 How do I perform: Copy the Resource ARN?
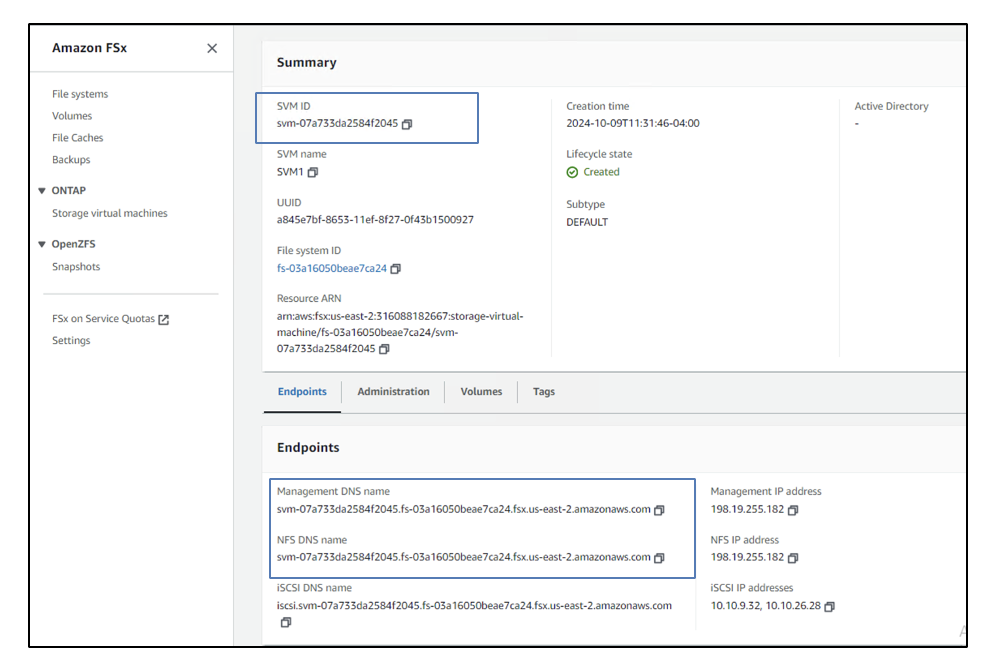coord(384,349)
